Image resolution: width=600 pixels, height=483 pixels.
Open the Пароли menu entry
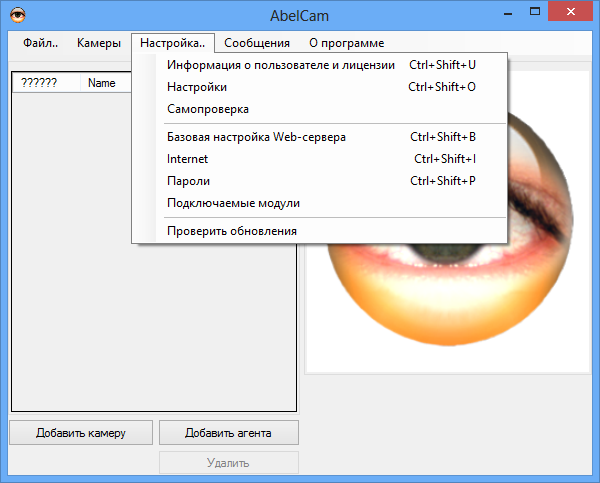(320, 181)
